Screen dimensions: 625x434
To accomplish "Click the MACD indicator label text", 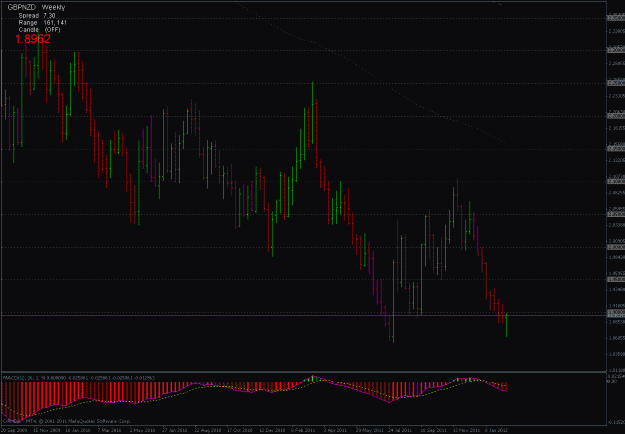I will click(x=79, y=377).
